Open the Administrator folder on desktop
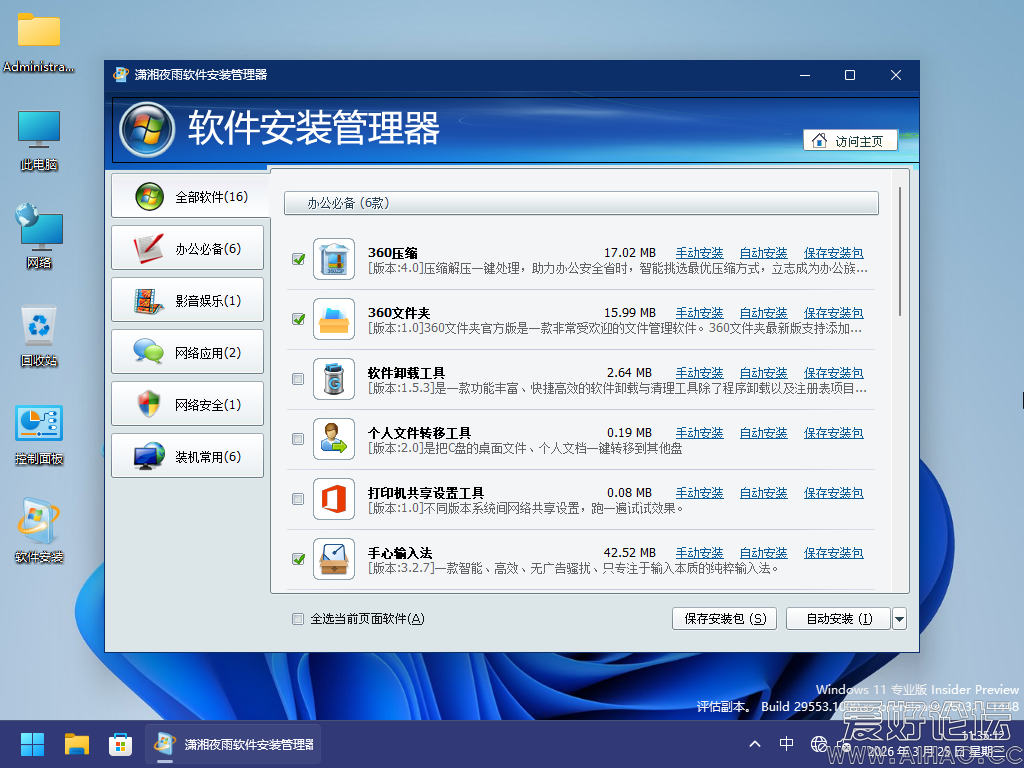The width and height of the screenshot is (1024, 768). (x=39, y=42)
